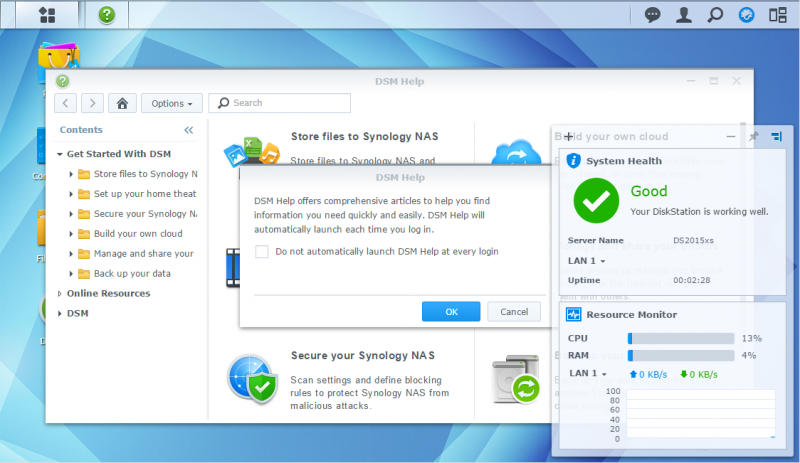
Task: Focus the DSM Help Search field
Action: pos(280,103)
